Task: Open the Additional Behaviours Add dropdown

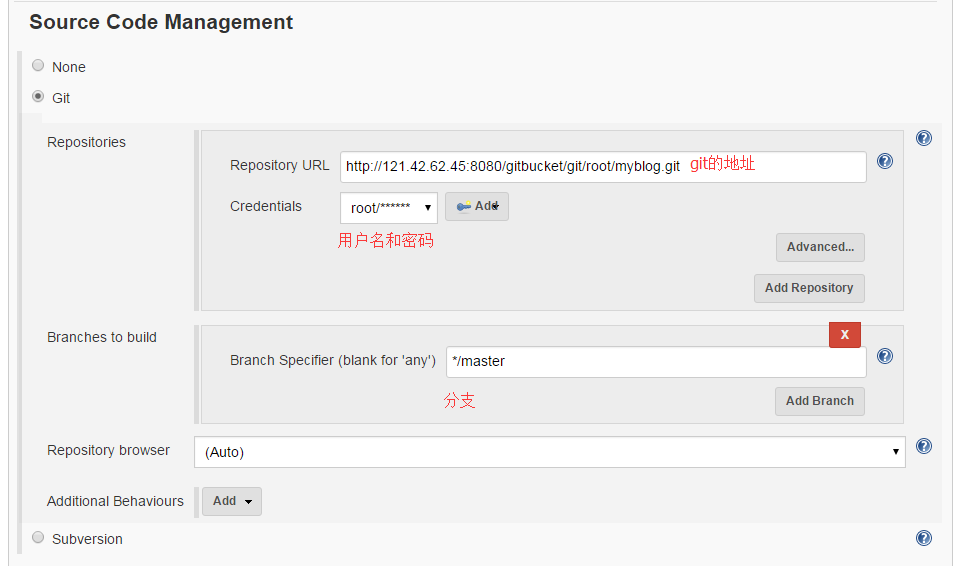Action: click(x=232, y=501)
